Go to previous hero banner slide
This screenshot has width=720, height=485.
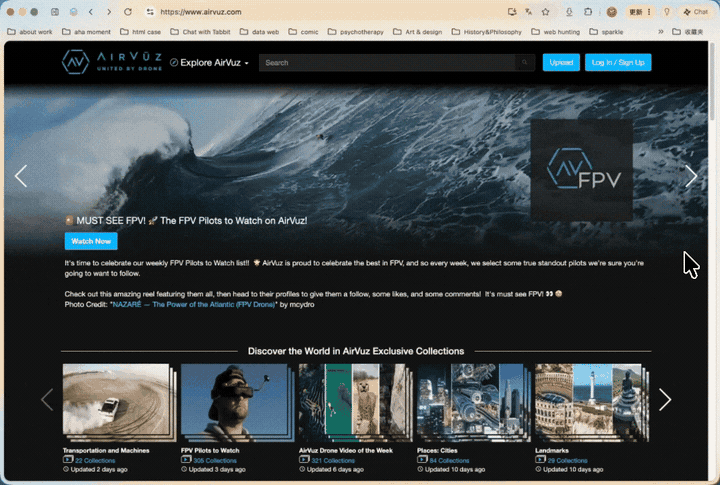(21, 176)
